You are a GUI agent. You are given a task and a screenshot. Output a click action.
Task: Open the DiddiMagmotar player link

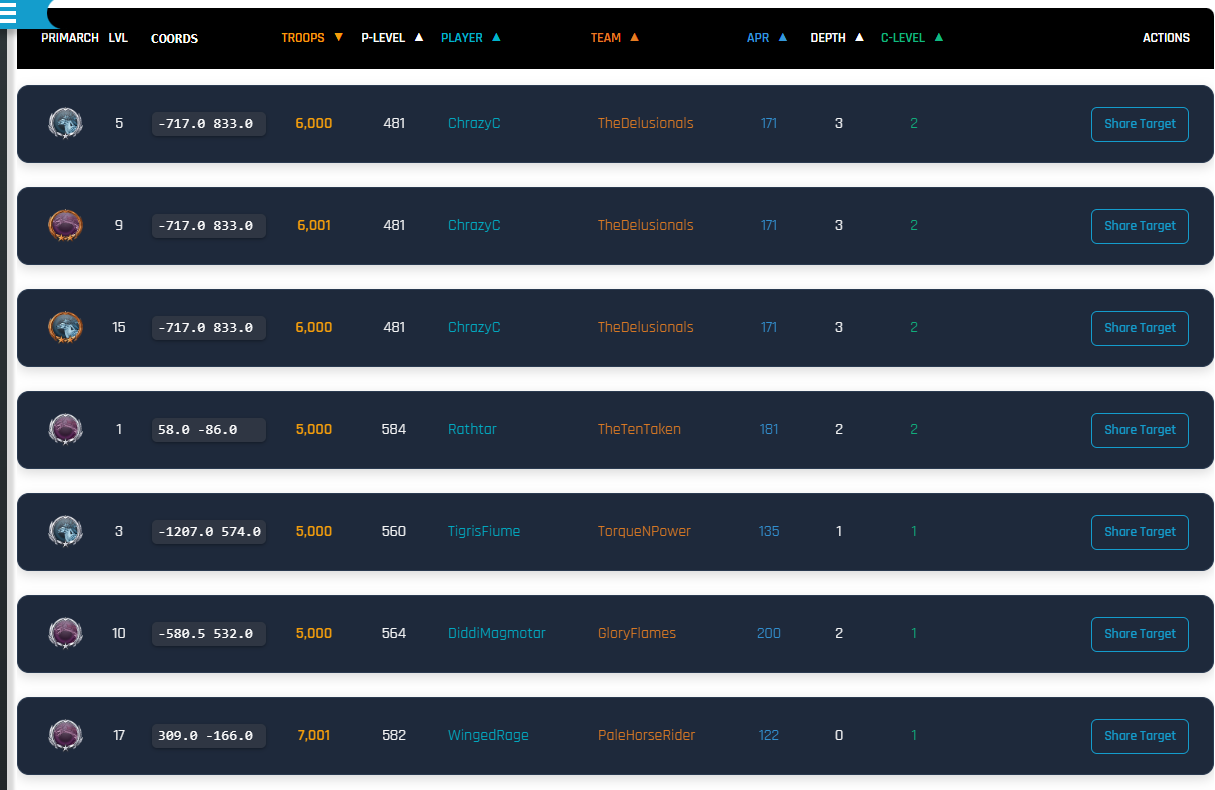coord(497,634)
